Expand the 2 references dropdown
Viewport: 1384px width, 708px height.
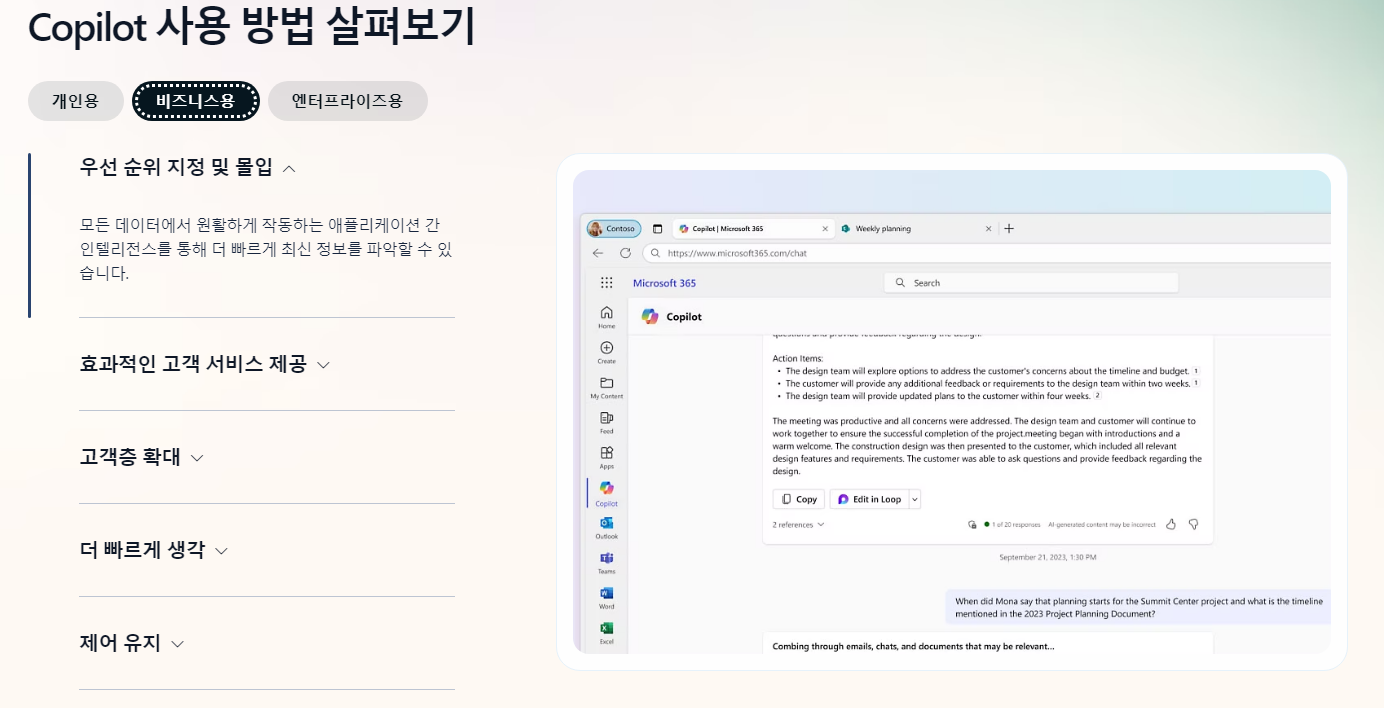pyautogui.click(x=798, y=524)
